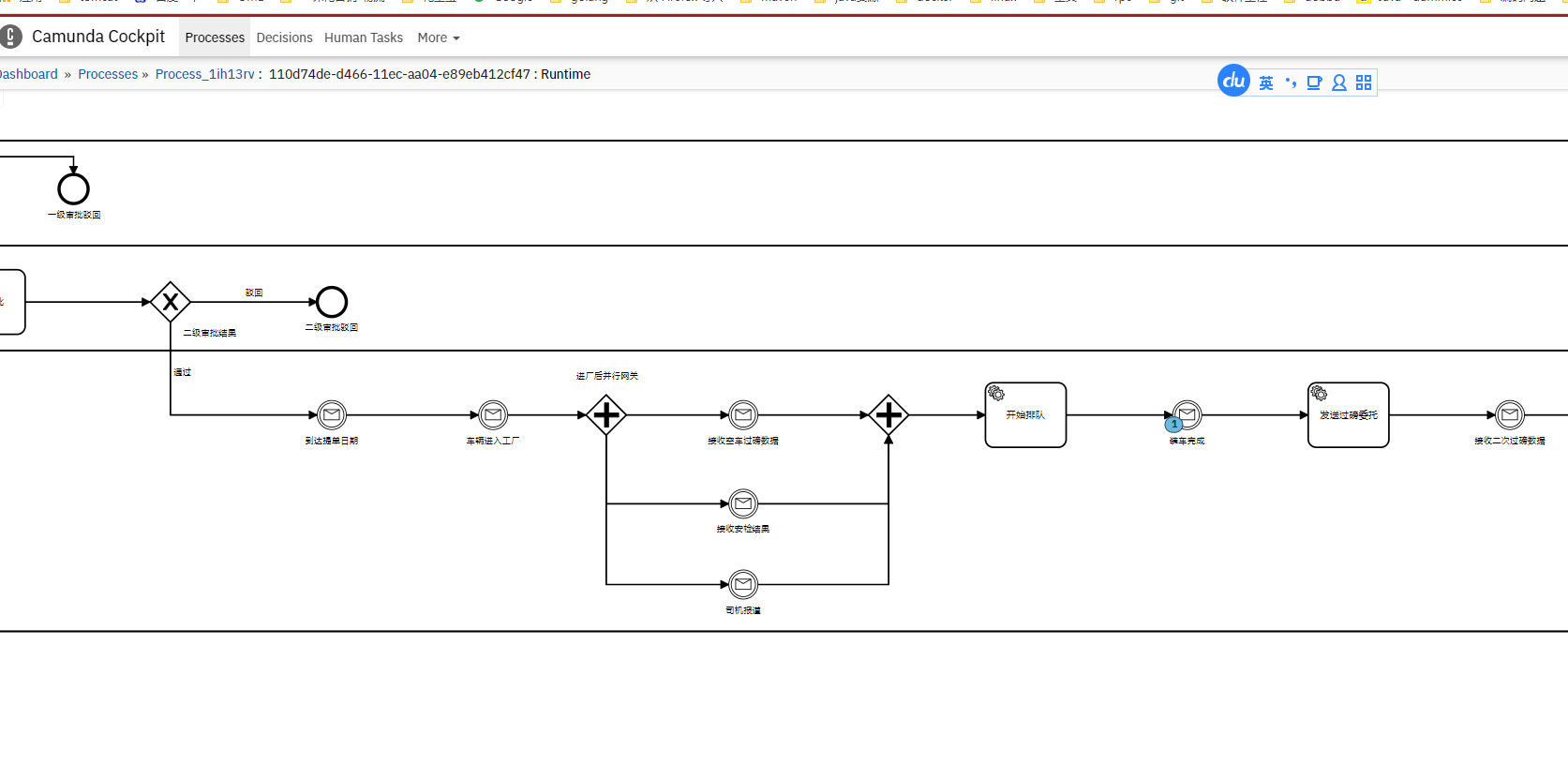Open the IME user account icon

pos(1339,82)
